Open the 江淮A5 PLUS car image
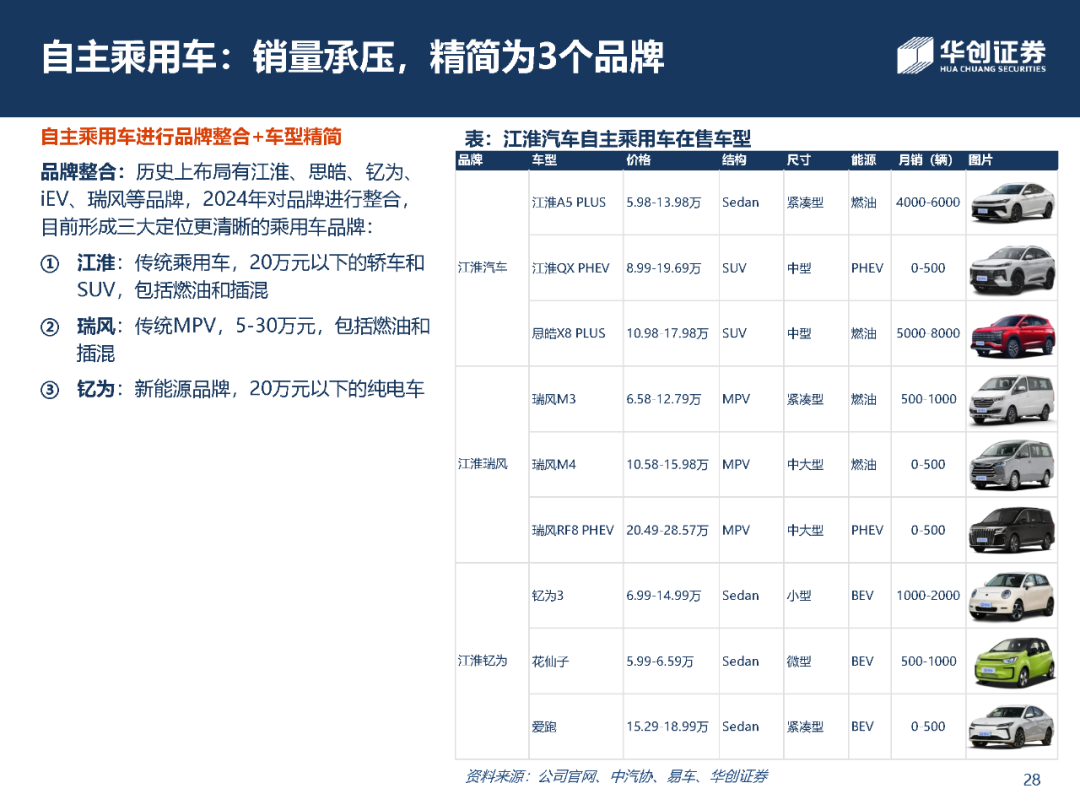Screen dimensions: 1080x810 pos(1012,202)
